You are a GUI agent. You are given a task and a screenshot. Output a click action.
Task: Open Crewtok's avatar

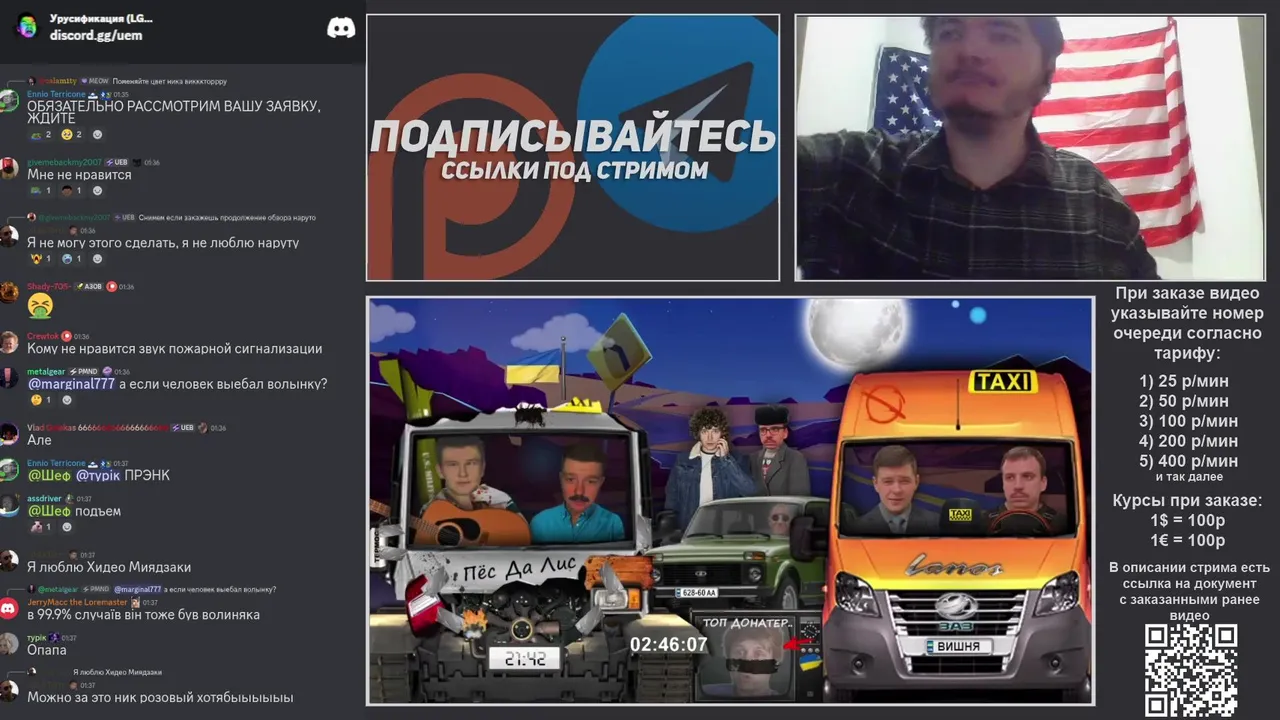[9, 342]
